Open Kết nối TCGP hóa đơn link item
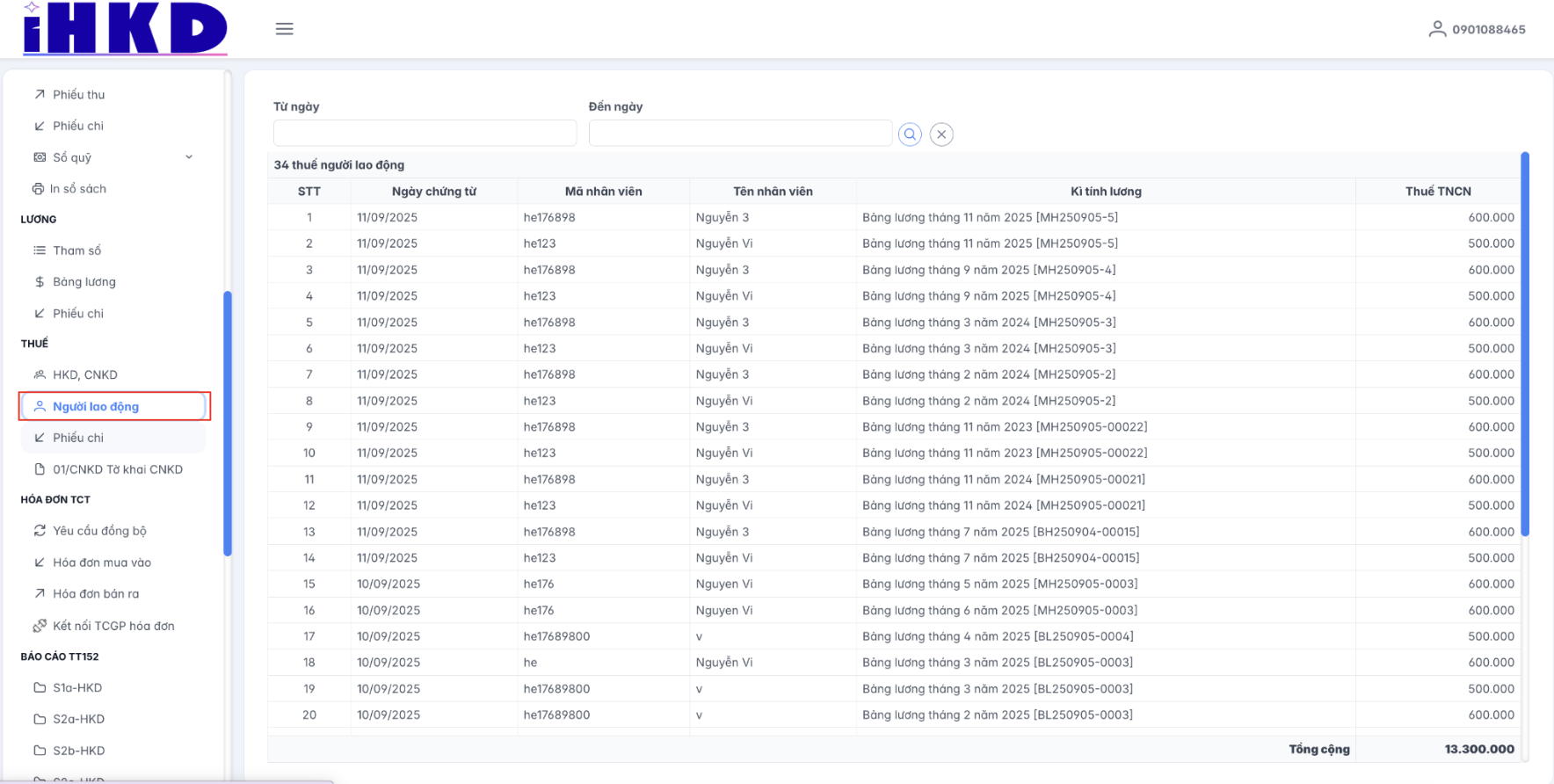The width and height of the screenshot is (1554, 784). tap(113, 626)
